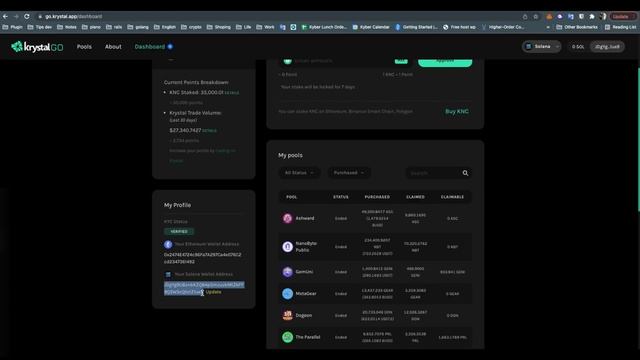The height and width of the screenshot is (360, 640).
Task: Click the Dogeon pool icon
Action: click(287, 315)
